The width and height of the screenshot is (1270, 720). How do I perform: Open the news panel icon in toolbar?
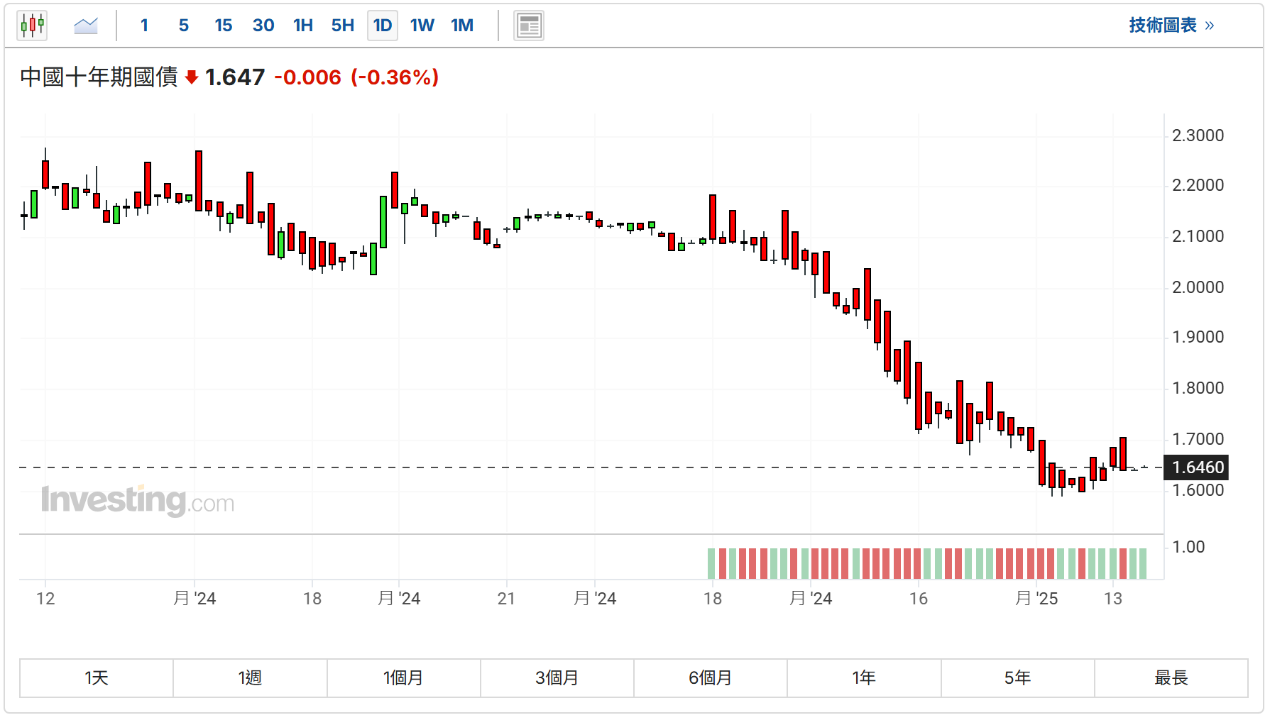point(529,26)
